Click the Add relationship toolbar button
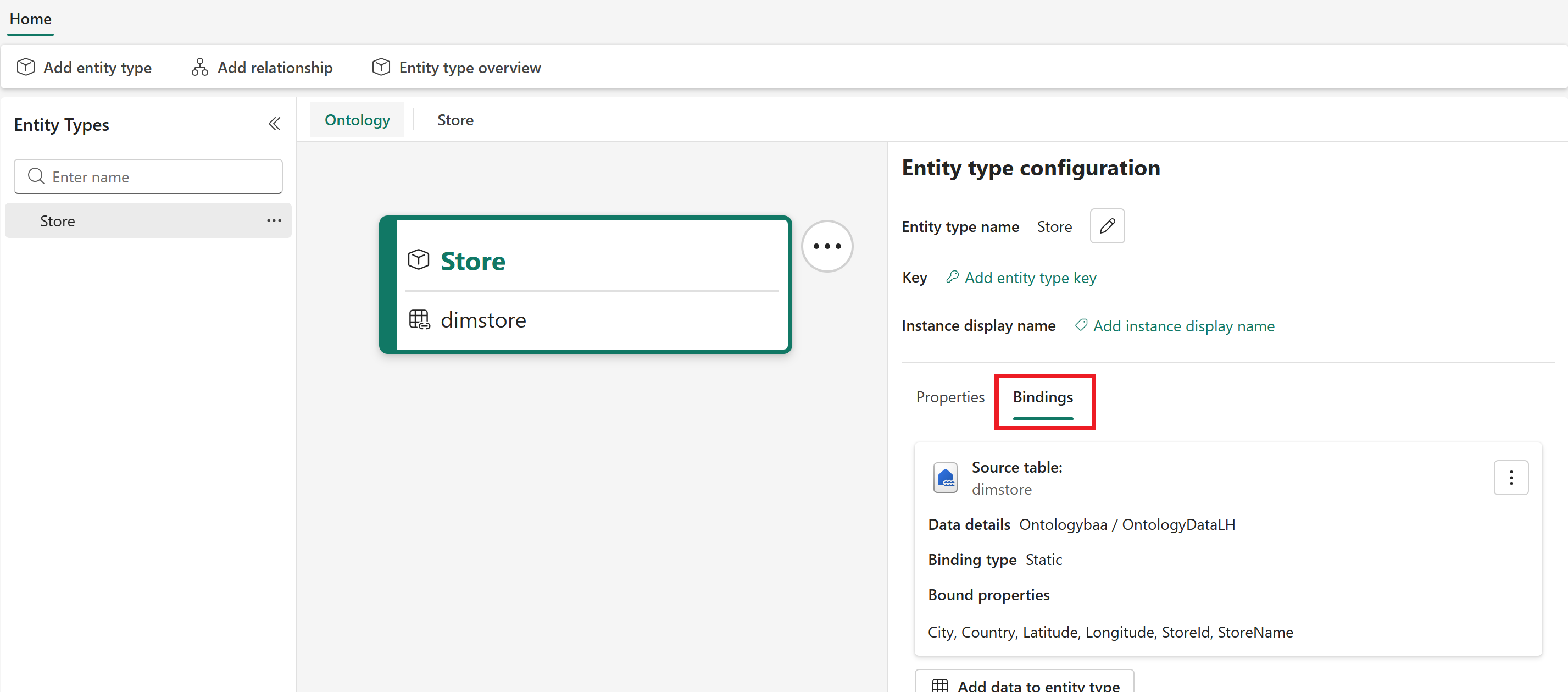 [262, 67]
